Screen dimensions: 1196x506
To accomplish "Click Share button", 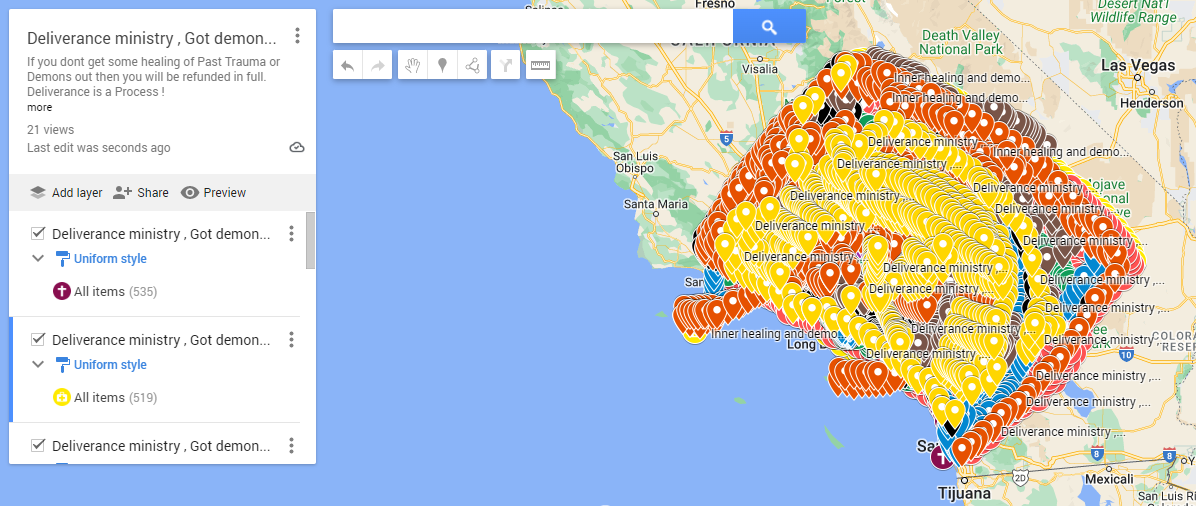I will click(140, 192).
